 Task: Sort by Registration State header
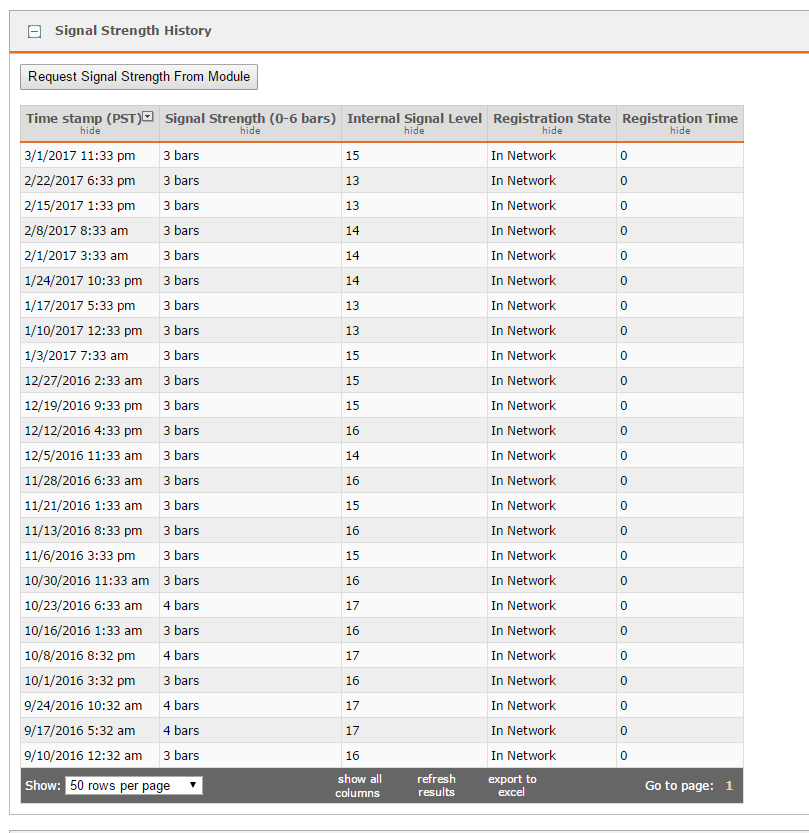click(x=552, y=118)
